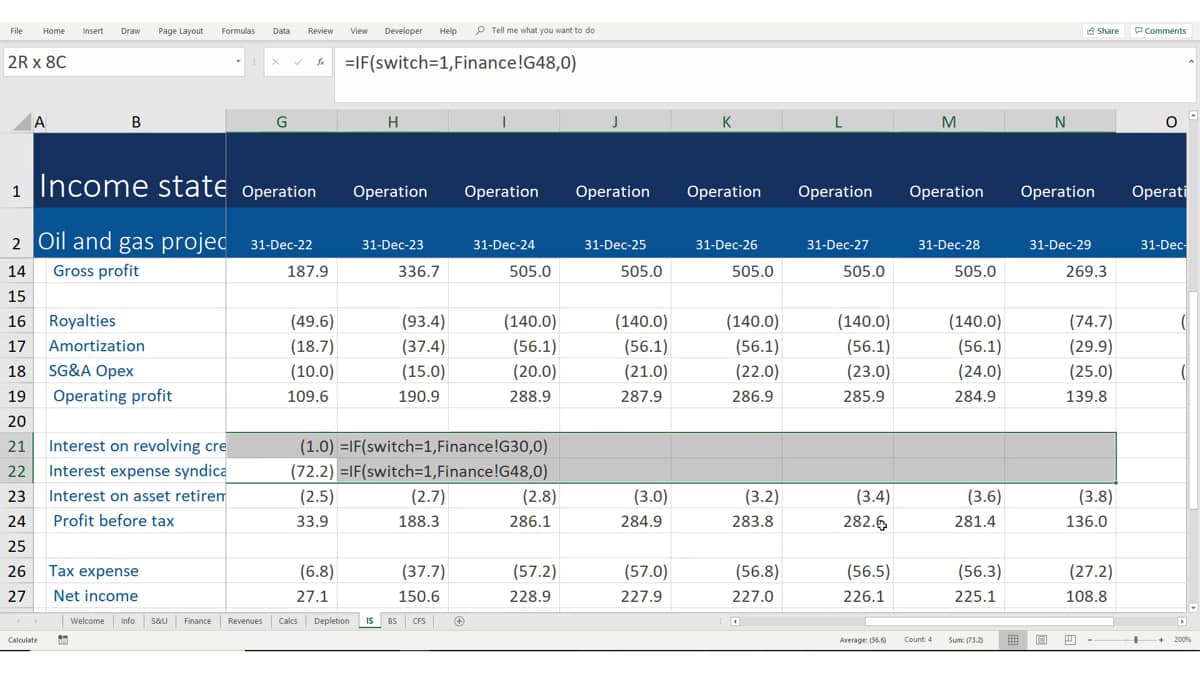Open the Page Layout tab

(181, 31)
